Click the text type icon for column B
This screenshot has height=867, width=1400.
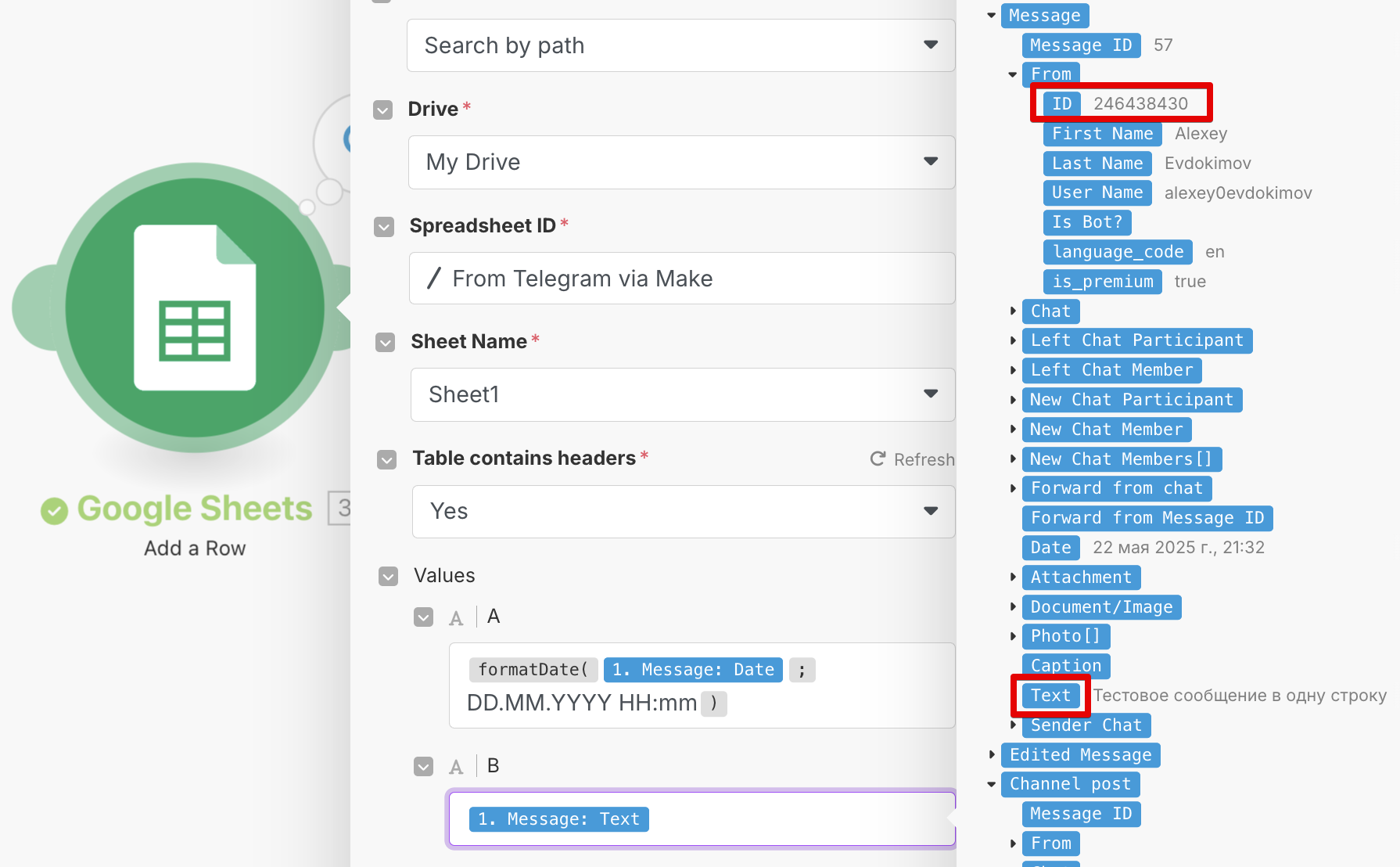point(456,767)
